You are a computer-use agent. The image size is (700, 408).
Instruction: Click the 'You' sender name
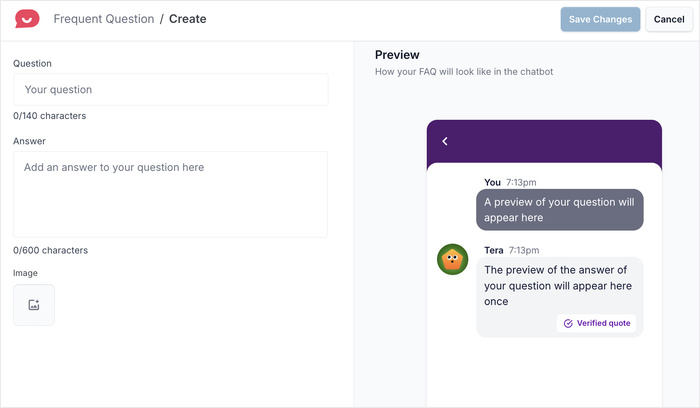[492, 182]
